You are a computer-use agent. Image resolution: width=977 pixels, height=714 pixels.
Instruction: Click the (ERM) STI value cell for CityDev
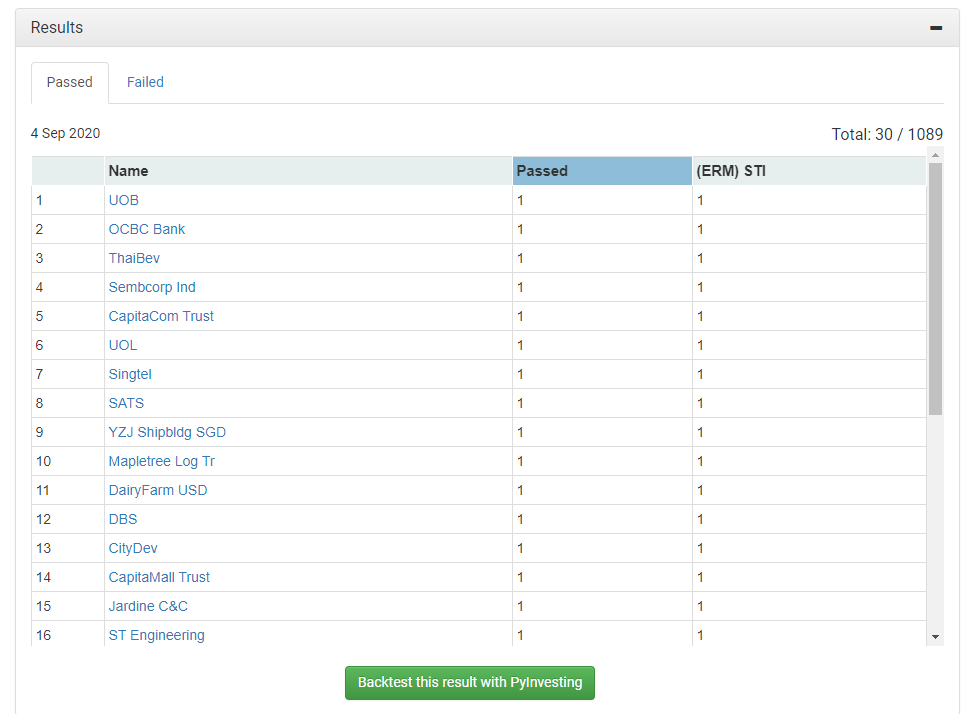coord(809,548)
